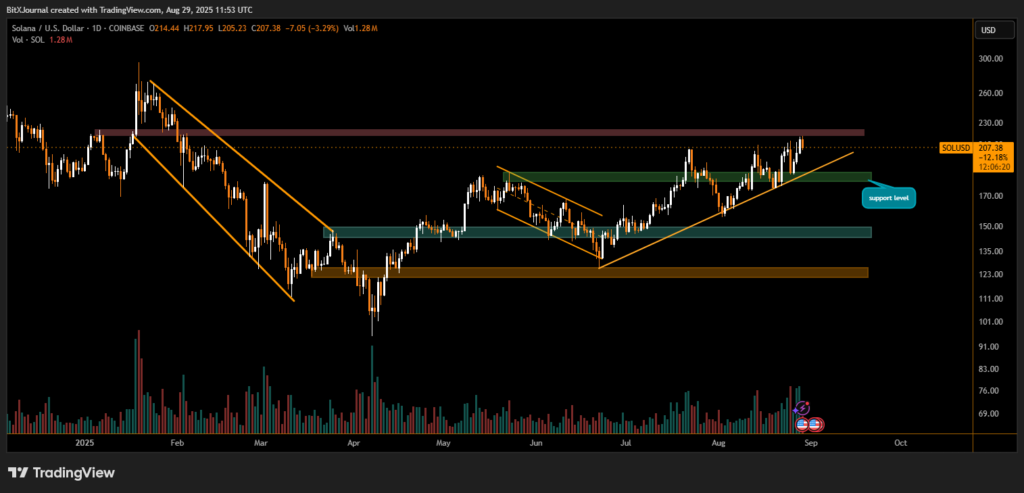Select the orange support zone near 123
Viewport: 1024px width, 493px height.
590,272
